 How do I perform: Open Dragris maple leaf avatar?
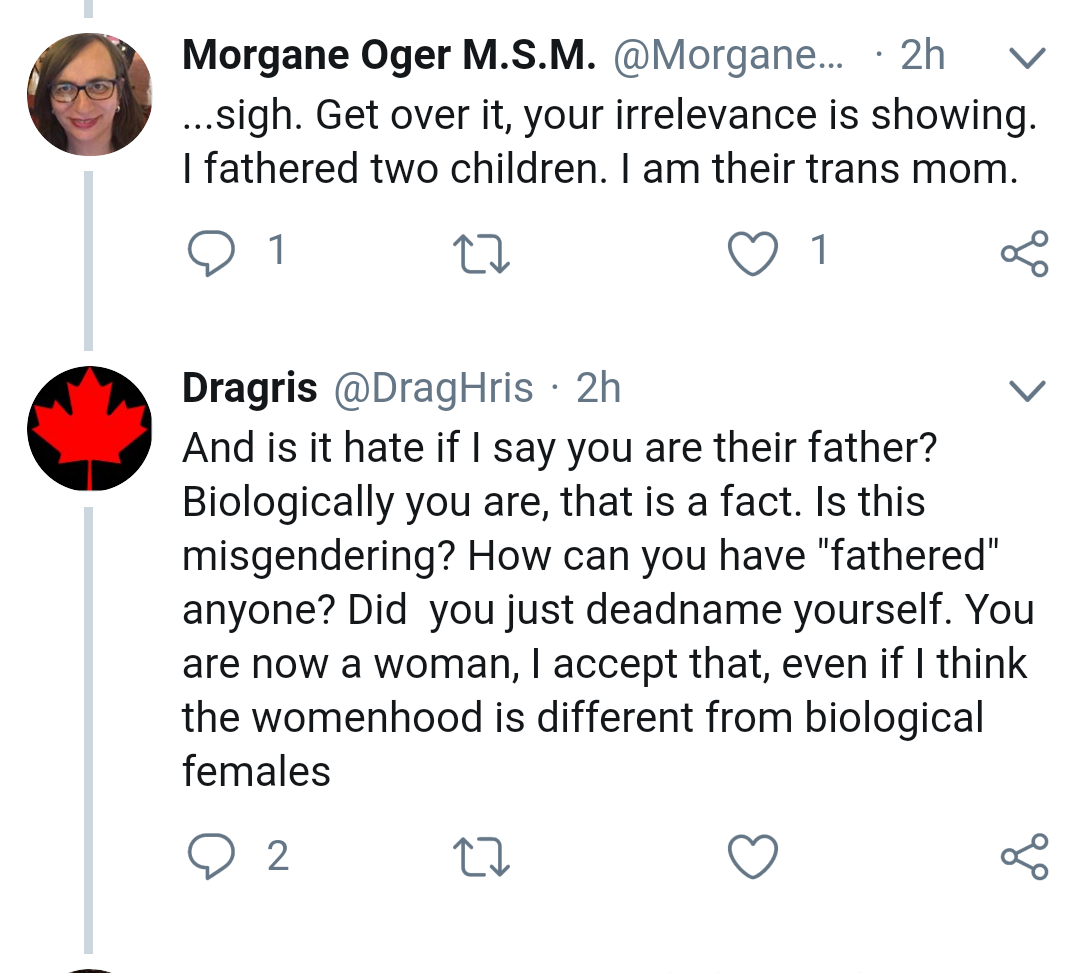[90, 428]
